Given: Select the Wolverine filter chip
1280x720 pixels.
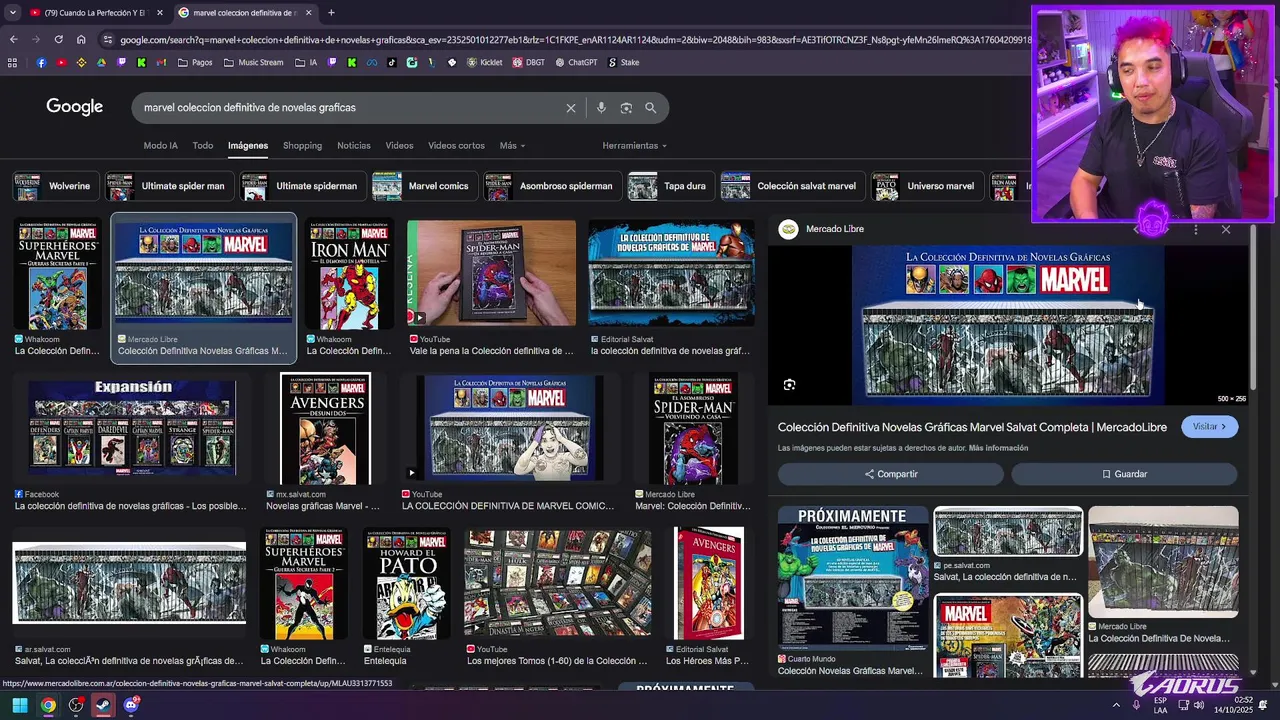Looking at the screenshot, I should pos(55,186).
